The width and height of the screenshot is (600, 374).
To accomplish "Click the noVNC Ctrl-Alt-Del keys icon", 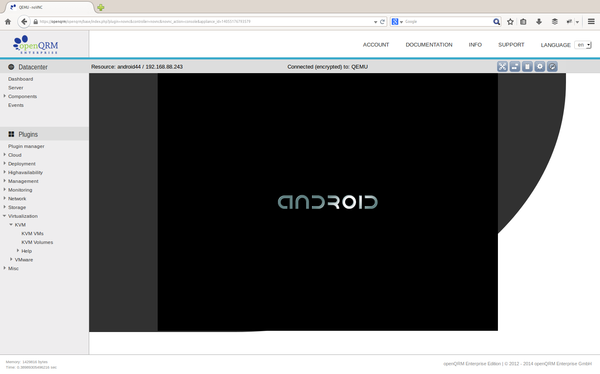I will [515, 67].
